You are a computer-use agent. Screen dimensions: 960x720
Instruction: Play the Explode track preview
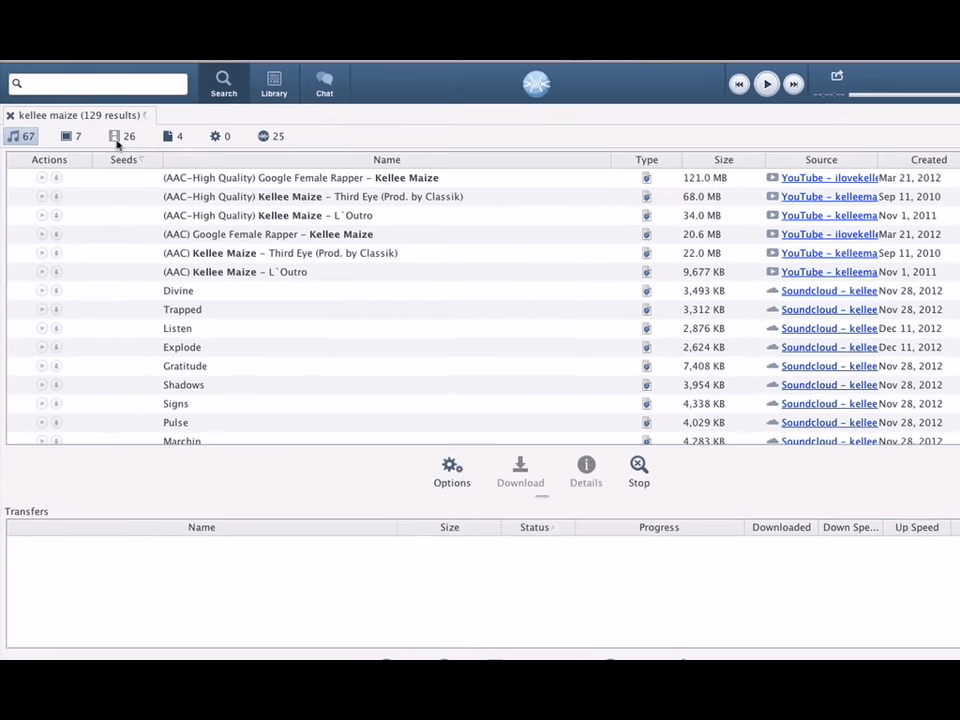(x=42, y=347)
